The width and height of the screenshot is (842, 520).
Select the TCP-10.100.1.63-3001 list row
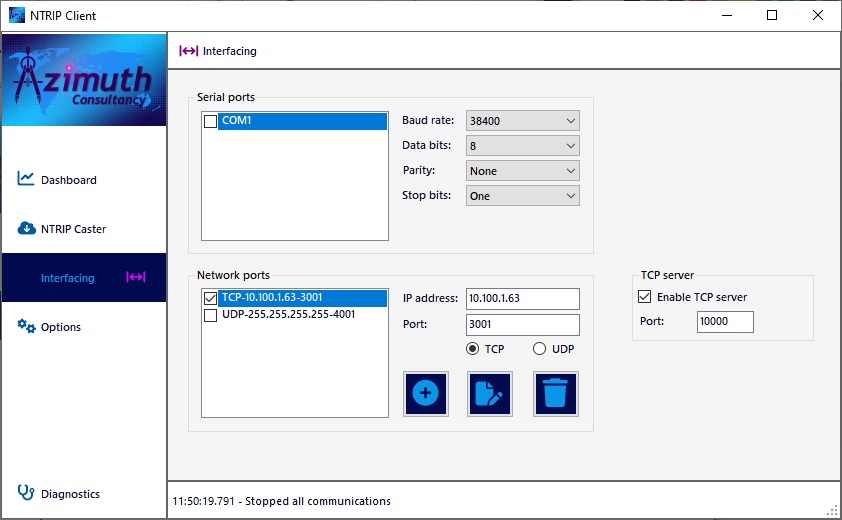point(302,298)
